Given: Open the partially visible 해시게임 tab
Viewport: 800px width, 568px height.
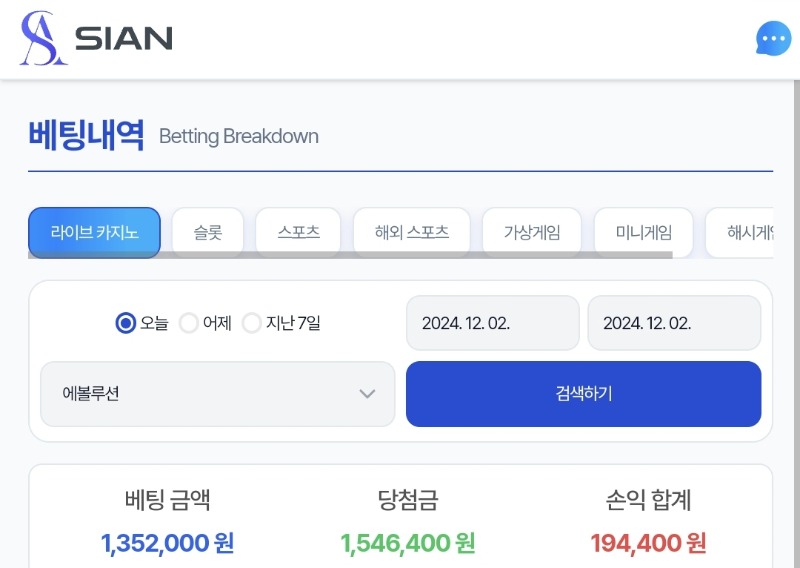Looking at the screenshot, I should 740,233.
